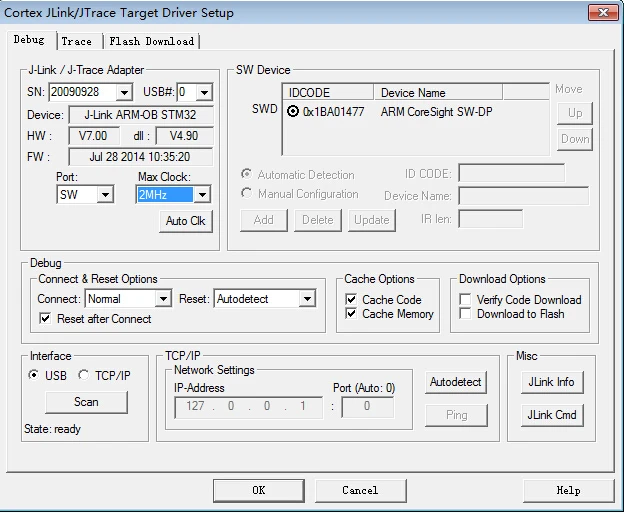The image size is (624, 514).
Task: Click the Port (Auto: 0) field
Action: [368, 407]
